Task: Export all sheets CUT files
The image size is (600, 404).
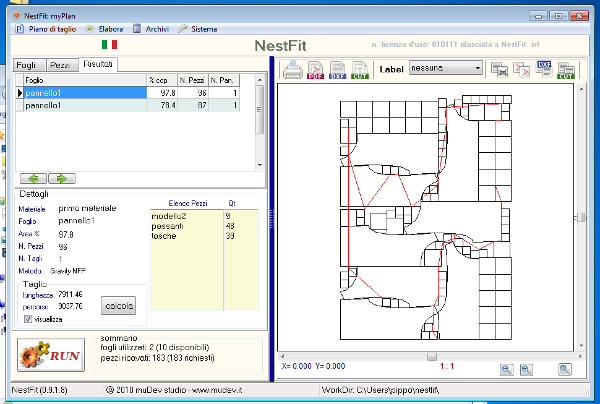Action: 566,70
